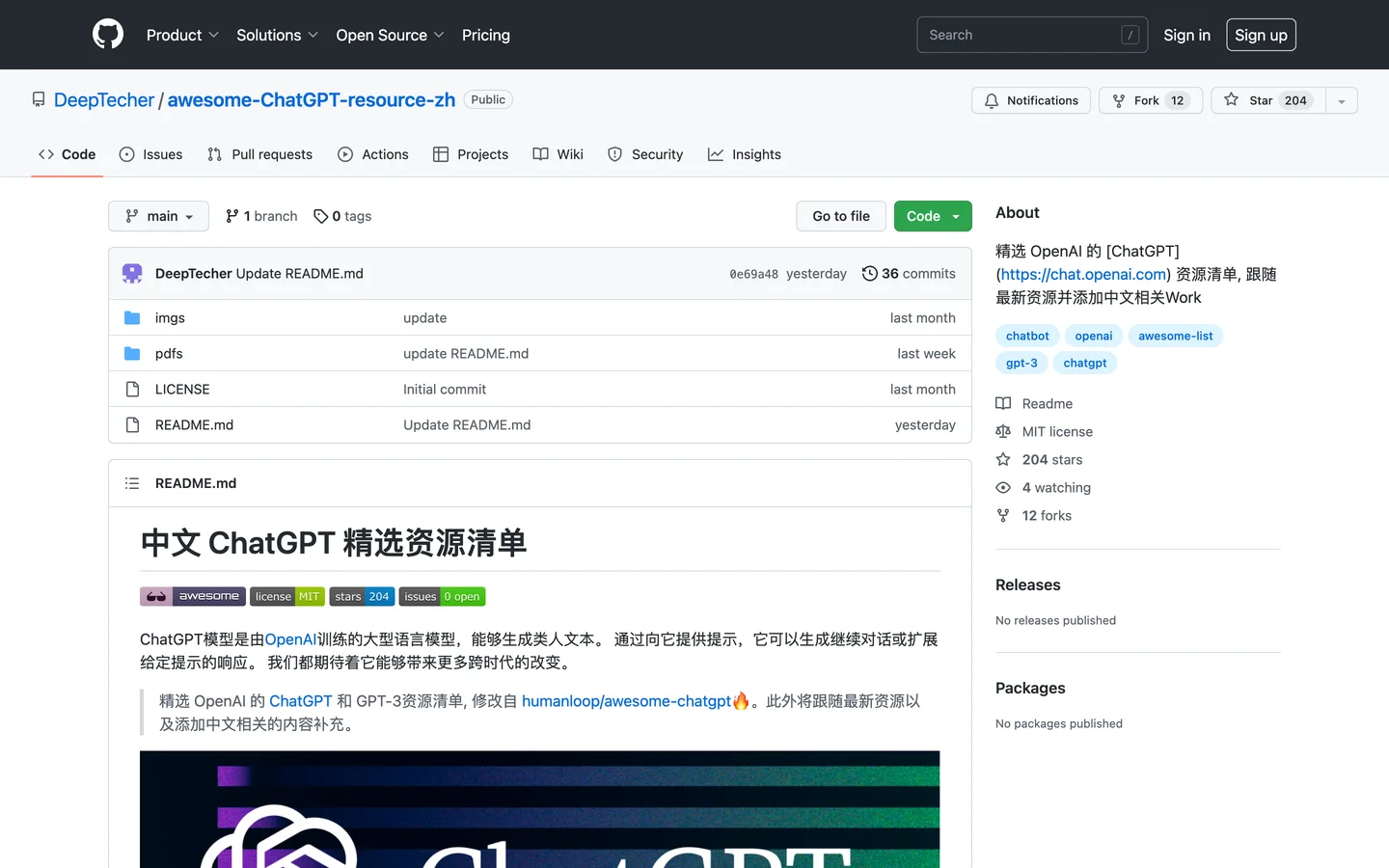The width and height of the screenshot is (1389, 868).
Task: Expand the Open Source menu
Action: (x=390, y=35)
